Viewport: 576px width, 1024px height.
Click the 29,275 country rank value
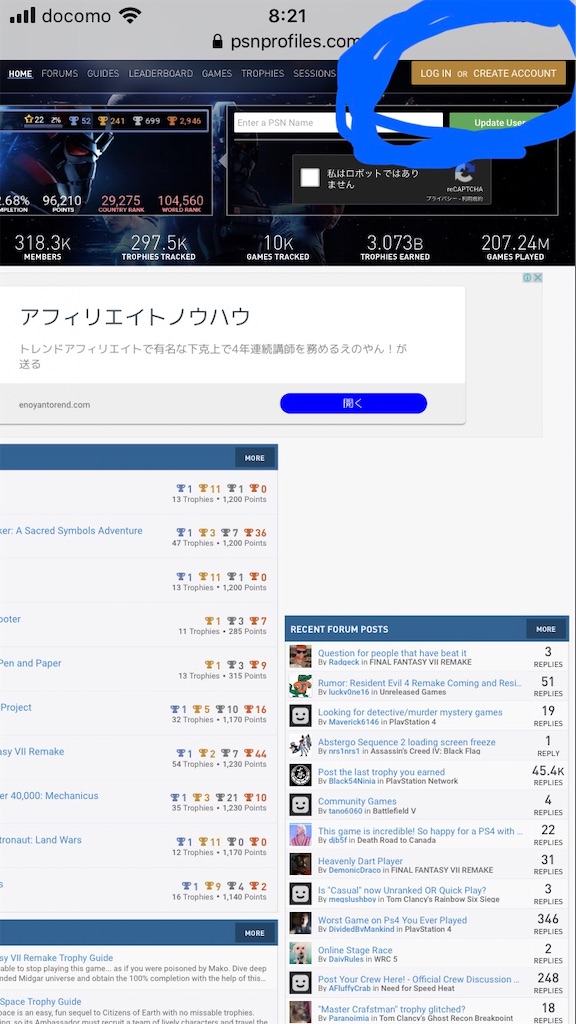pos(121,200)
